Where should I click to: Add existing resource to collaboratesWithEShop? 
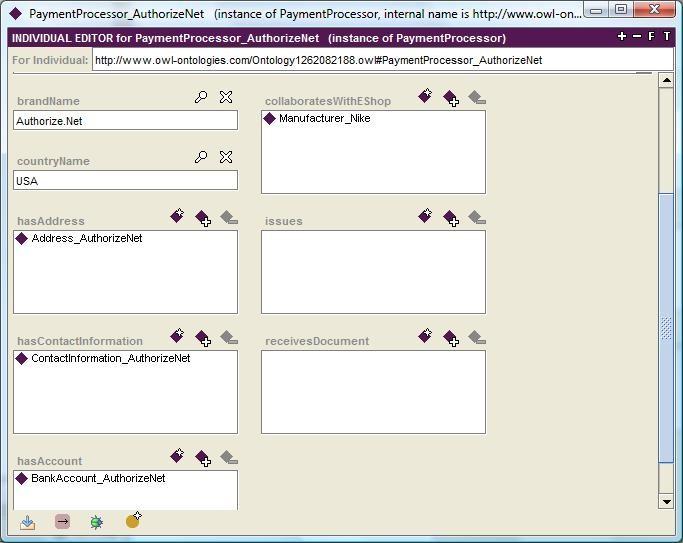click(451, 98)
